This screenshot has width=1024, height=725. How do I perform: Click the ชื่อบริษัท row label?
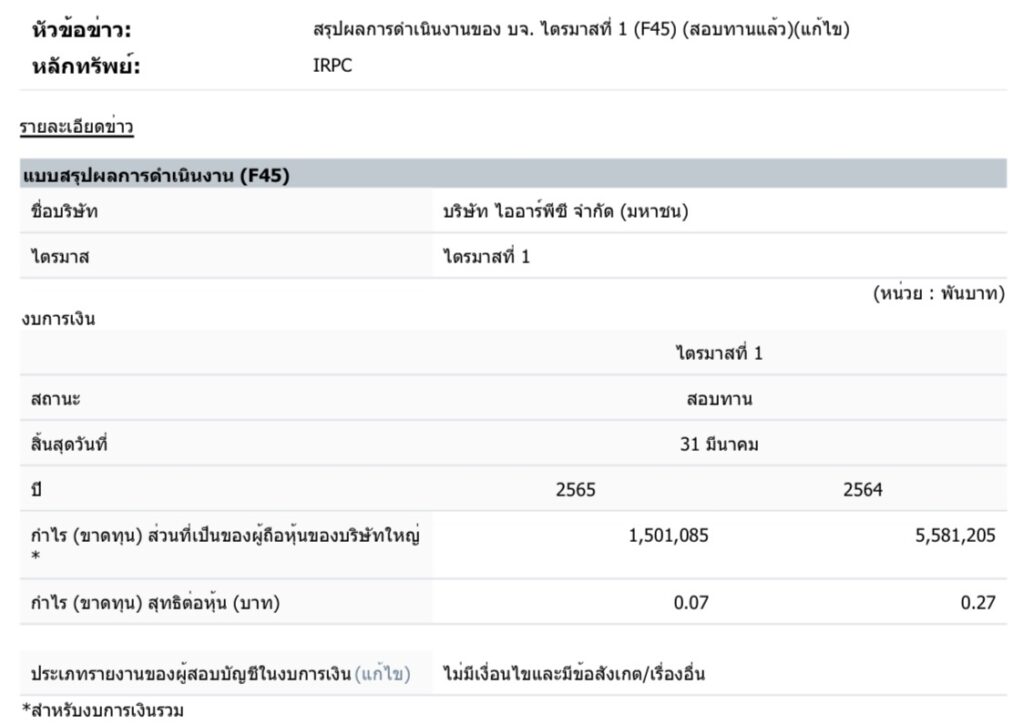point(64,212)
